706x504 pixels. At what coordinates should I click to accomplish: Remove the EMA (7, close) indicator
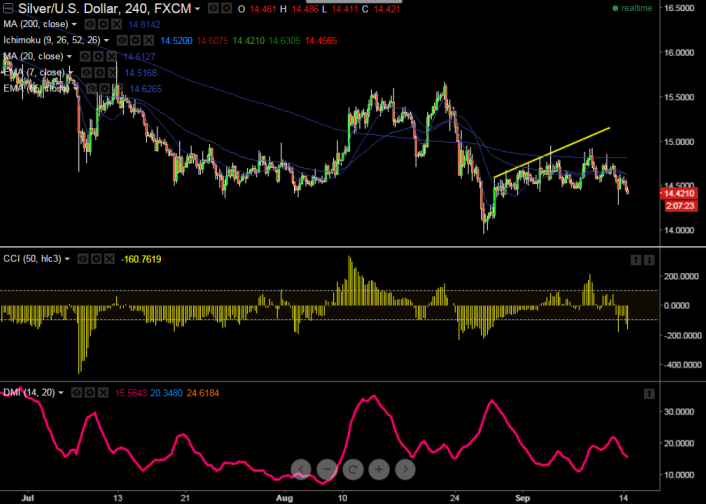(x=113, y=73)
